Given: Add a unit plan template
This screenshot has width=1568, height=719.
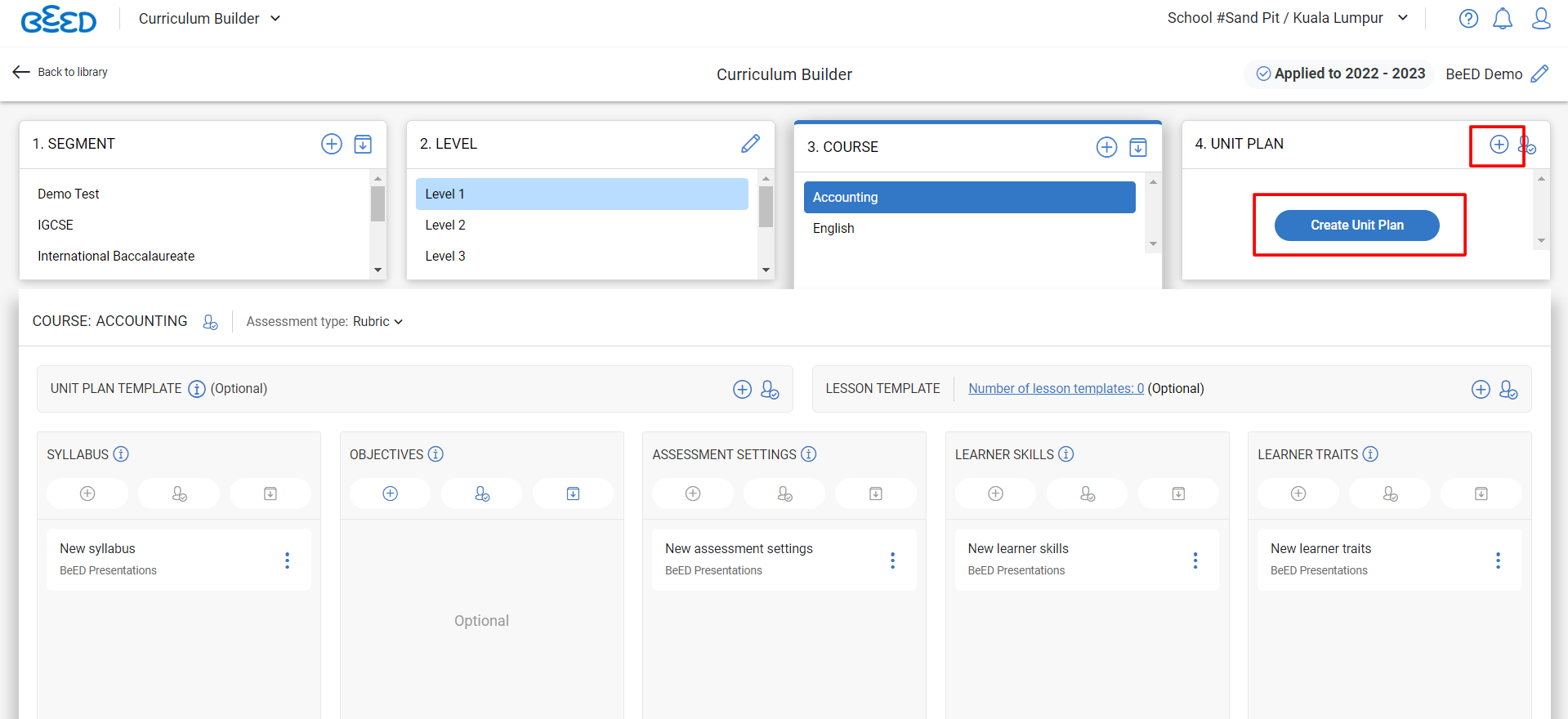Looking at the screenshot, I should tap(742, 390).
